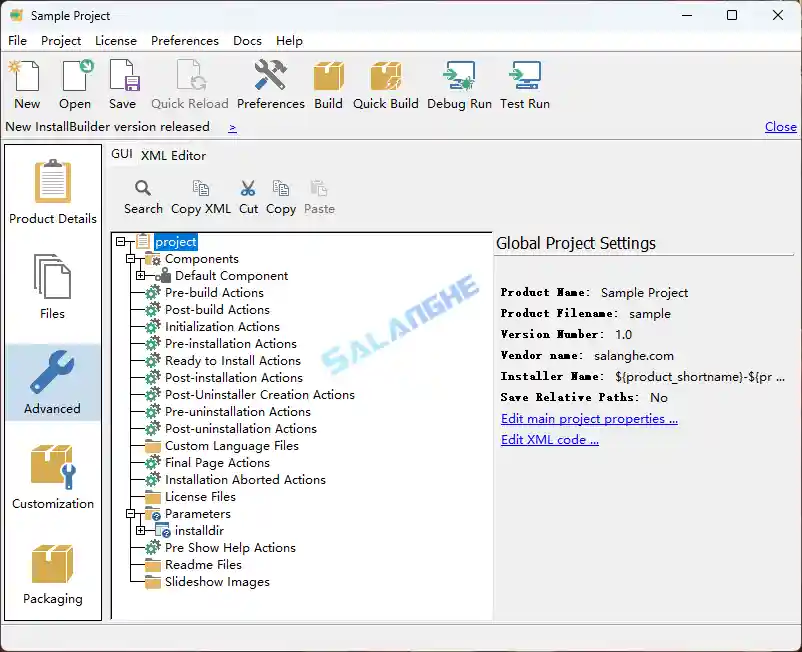Screen dimensions: 802x652
Task: Click the New project toolbar icon
Action: click(x=27, y=76)
